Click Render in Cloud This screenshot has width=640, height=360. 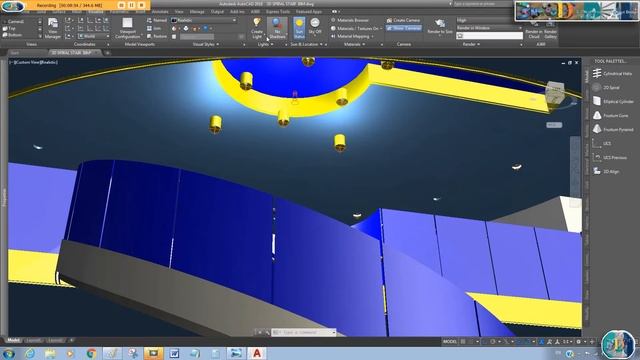pos(534,31)
